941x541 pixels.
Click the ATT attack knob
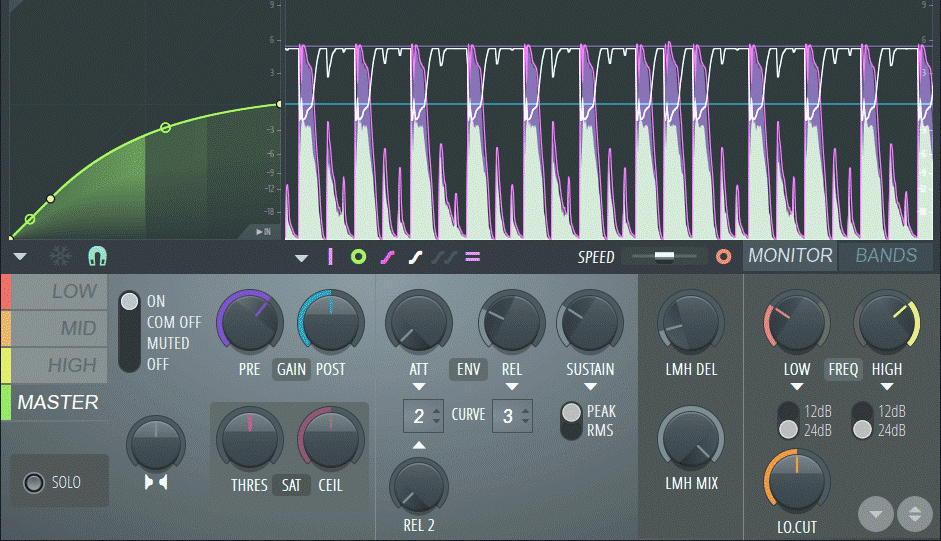pos(419,322)
